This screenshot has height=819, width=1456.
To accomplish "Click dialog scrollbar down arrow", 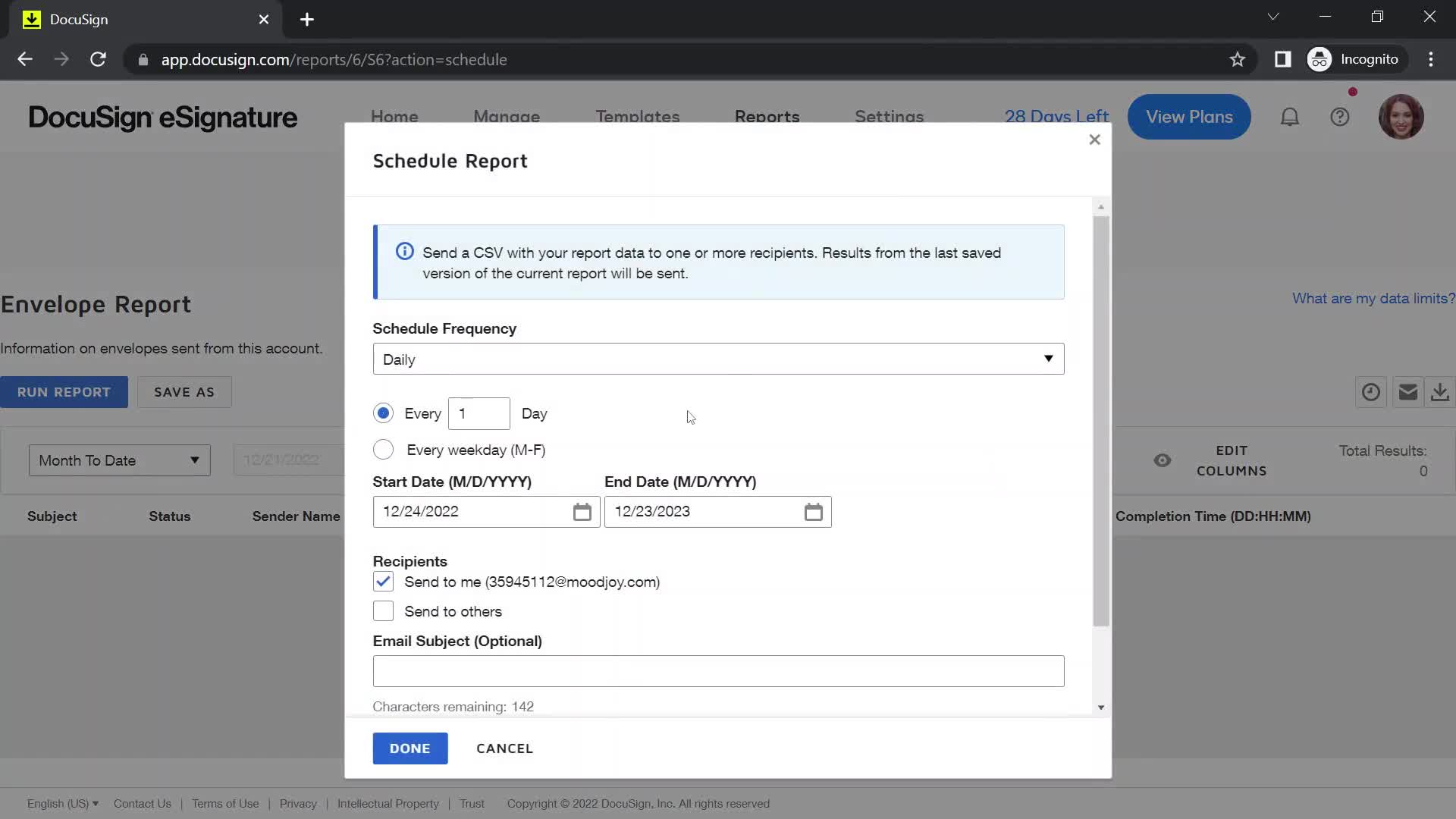I will (1101, 708).
